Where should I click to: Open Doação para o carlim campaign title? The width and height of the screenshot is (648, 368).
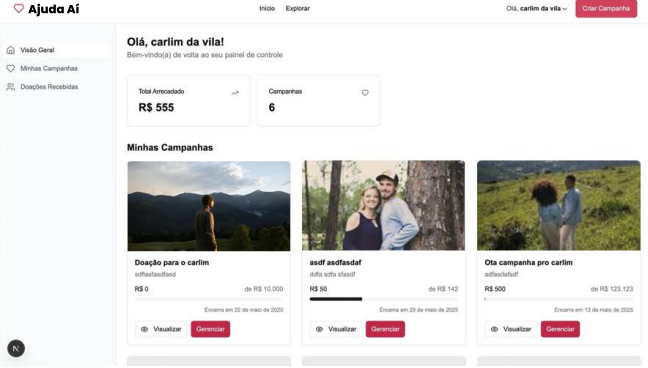click(x=172, y=263)
